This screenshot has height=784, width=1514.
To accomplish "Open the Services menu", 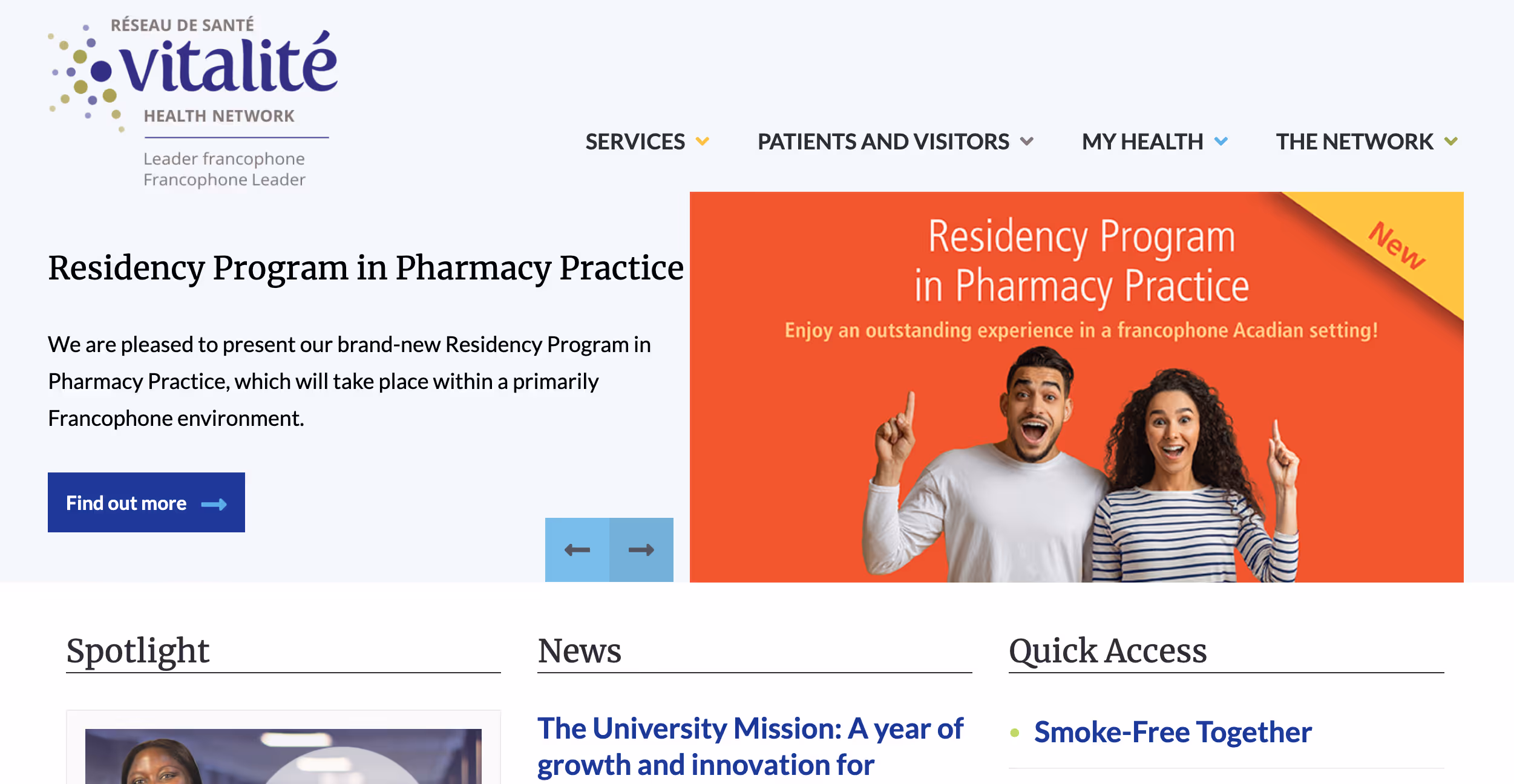I will pos(635,142).
